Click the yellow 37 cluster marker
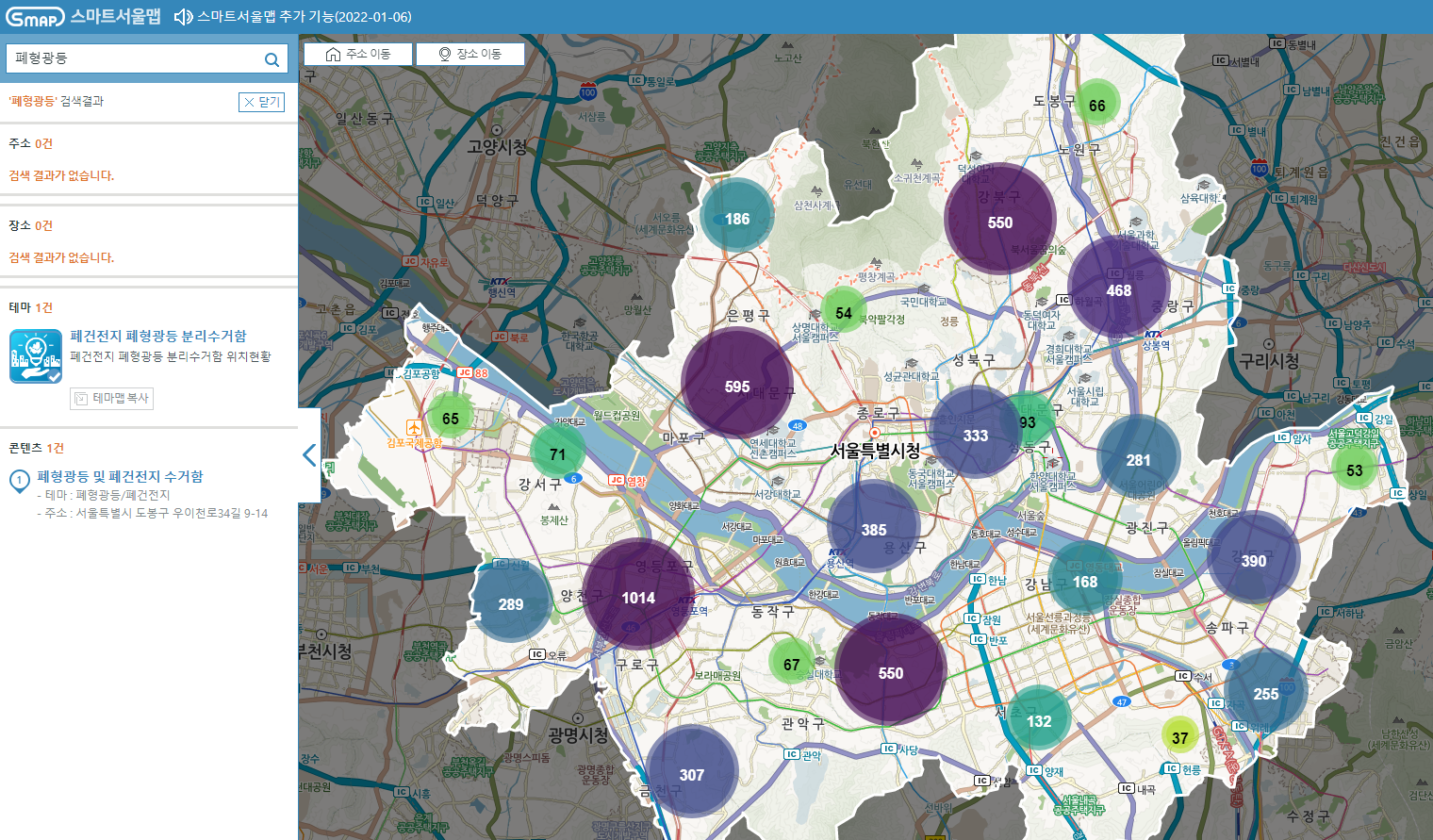This screenshot has width=1433, height=840. coord(1180,735)
